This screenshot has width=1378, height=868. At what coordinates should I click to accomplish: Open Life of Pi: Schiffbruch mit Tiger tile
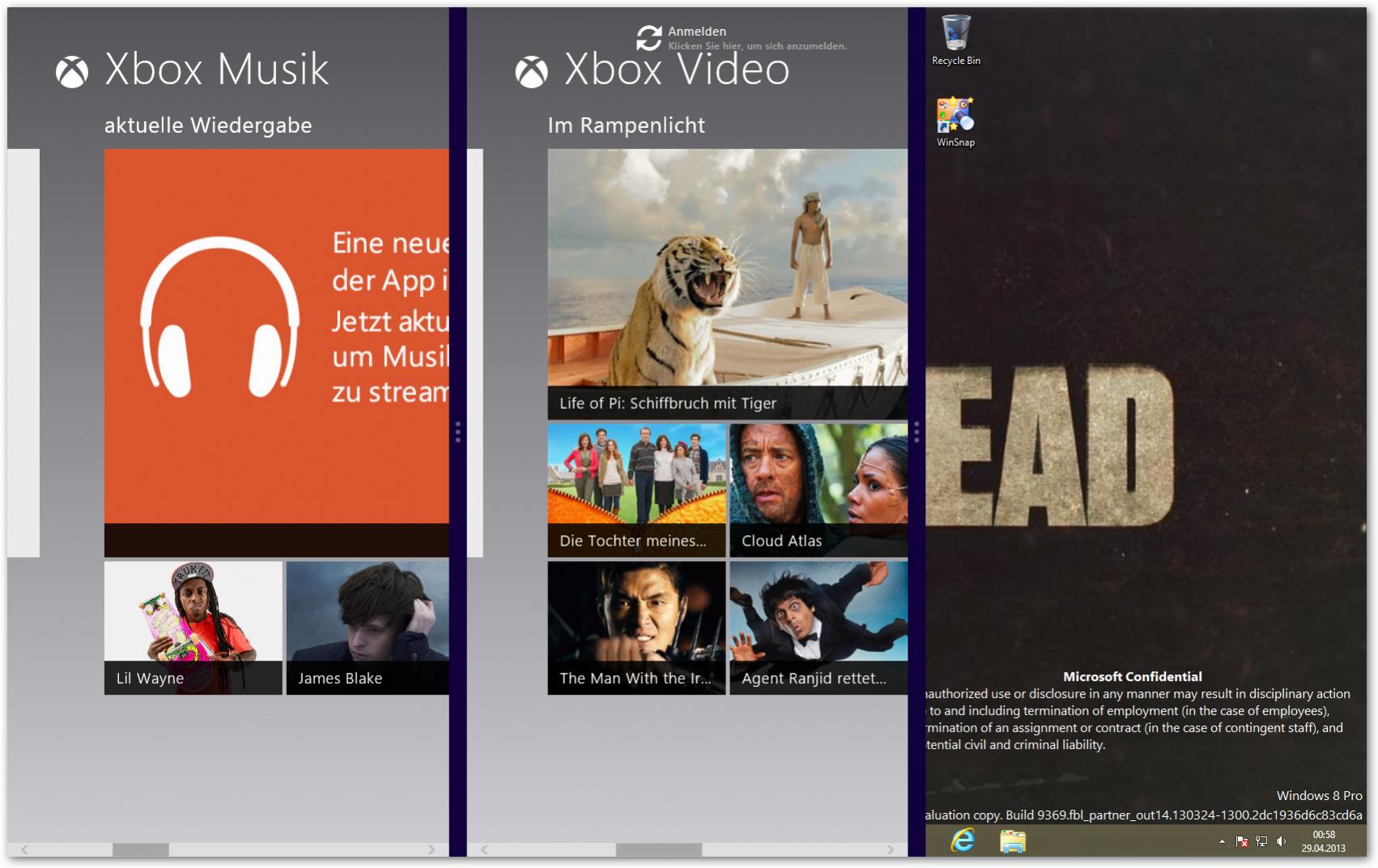coord(728,284)
